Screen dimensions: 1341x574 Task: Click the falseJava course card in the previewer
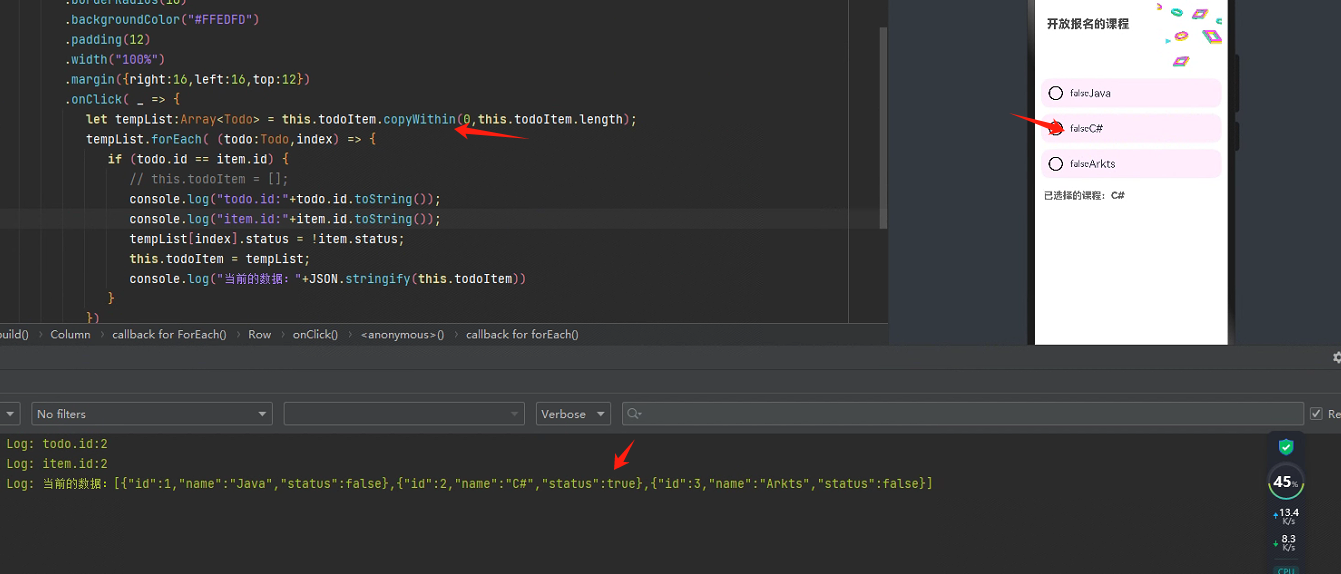tap(1131, 93)
